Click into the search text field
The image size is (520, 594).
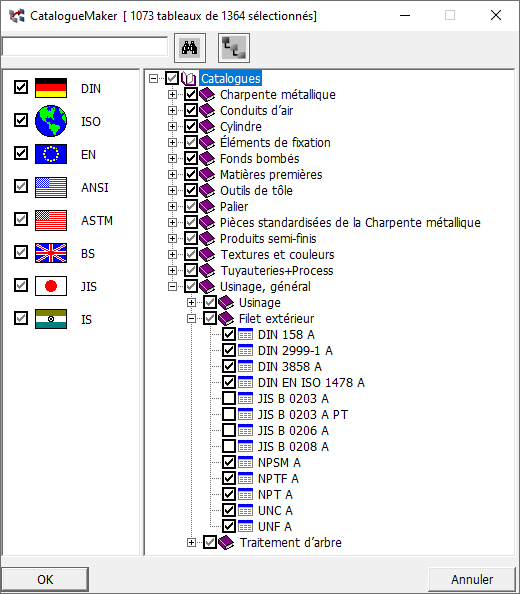85,47
